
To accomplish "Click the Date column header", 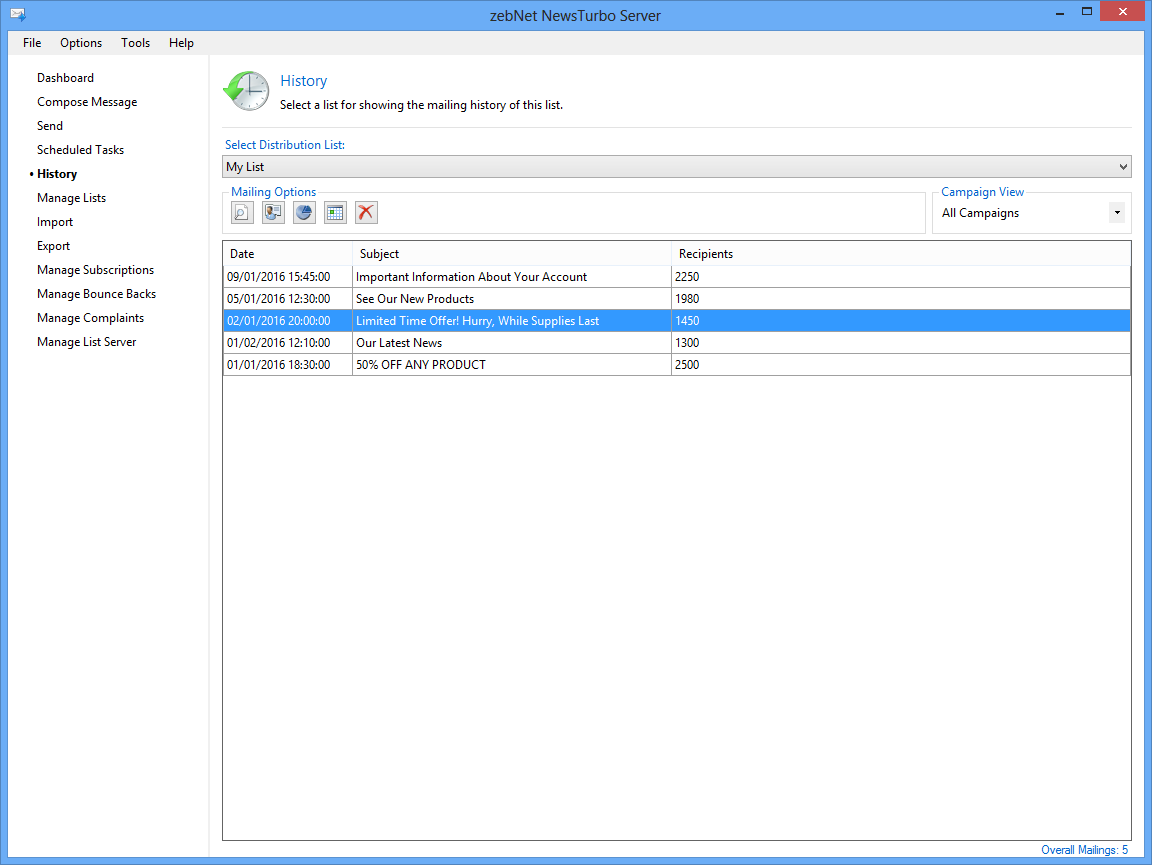I will click(x=242, y=254).
